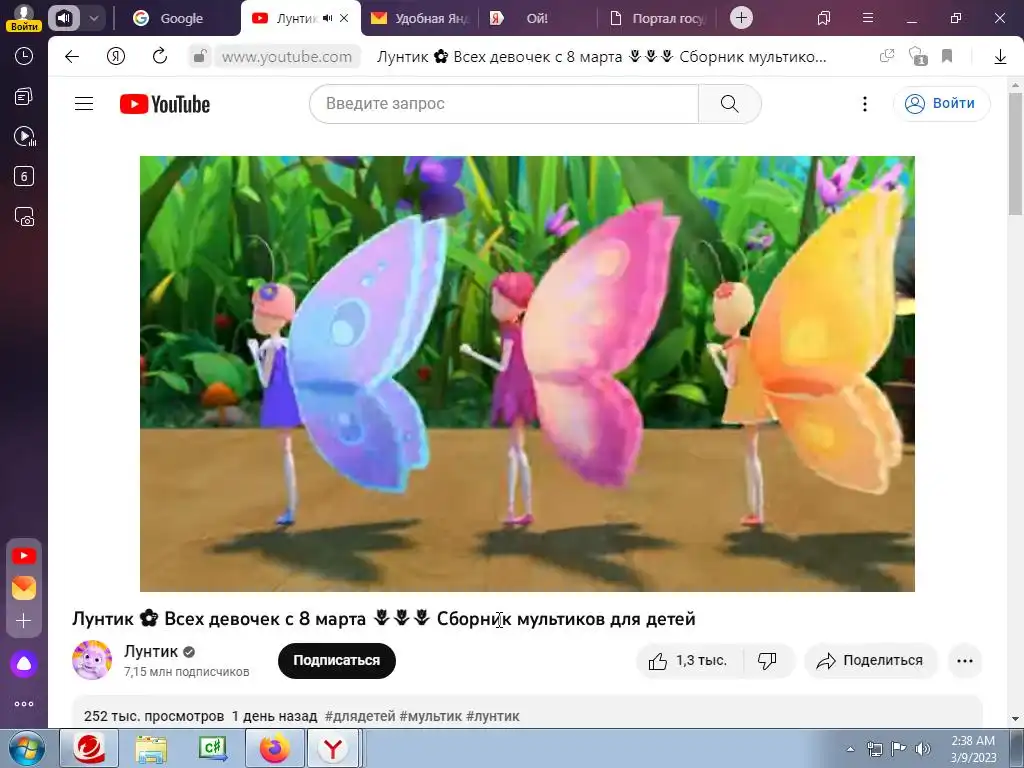Open media player icon in left sidebar
The image size is (1024, 768).
24,136
